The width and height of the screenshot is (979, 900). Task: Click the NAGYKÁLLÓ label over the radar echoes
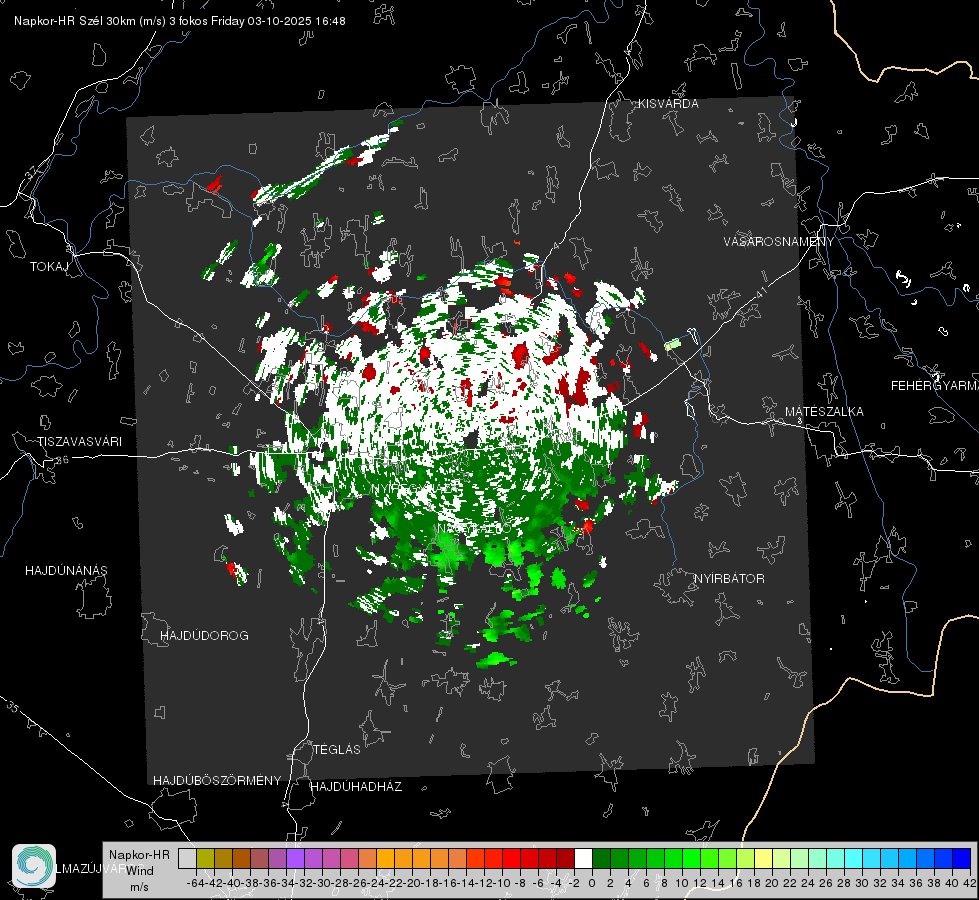pyautogui.click(x=473, y=528)
